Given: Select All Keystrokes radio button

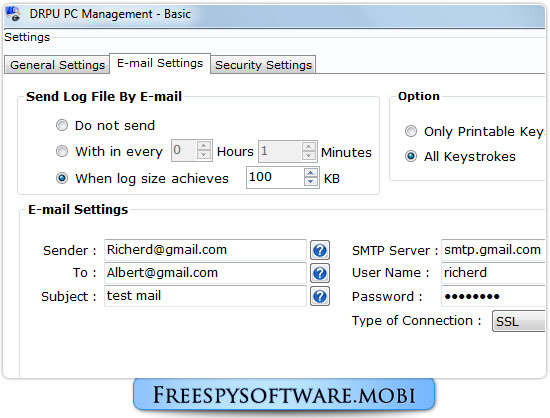Looking at the screenshot, I should tap(411, 156).
